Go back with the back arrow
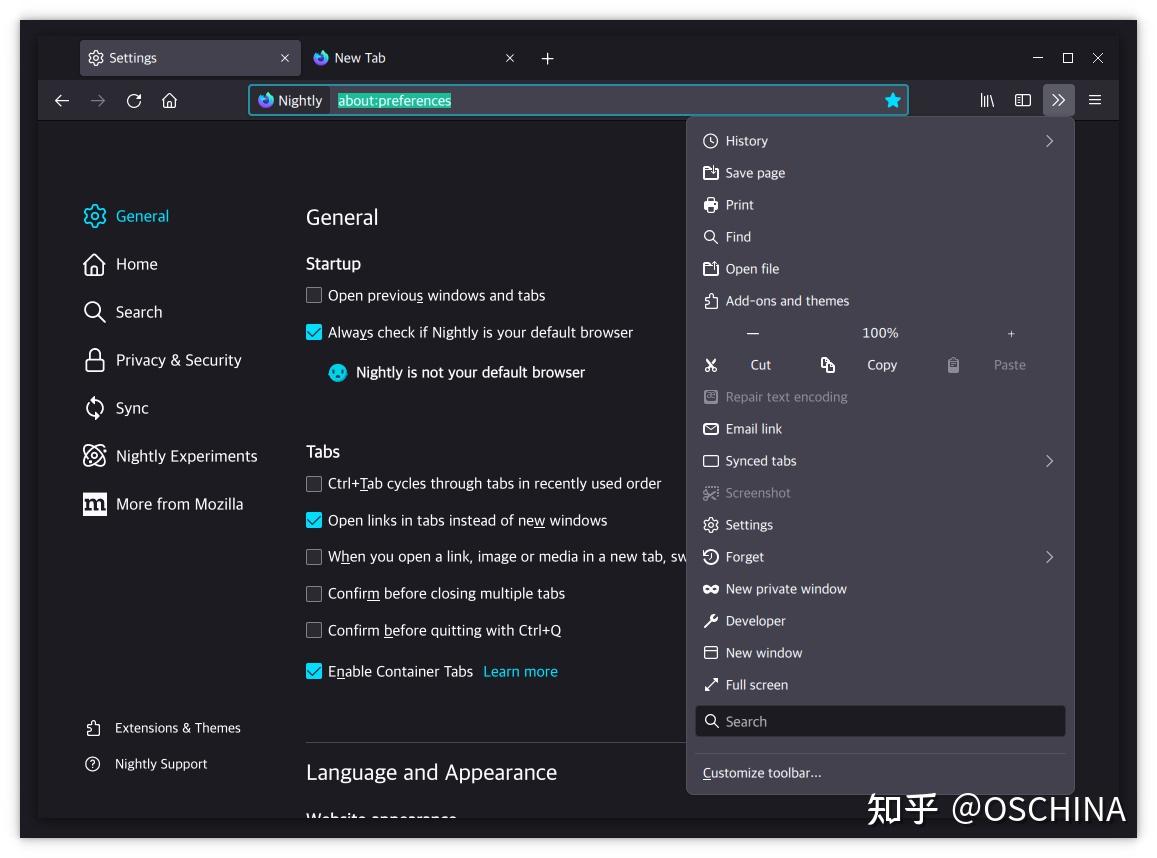 (x=62, y=100)
